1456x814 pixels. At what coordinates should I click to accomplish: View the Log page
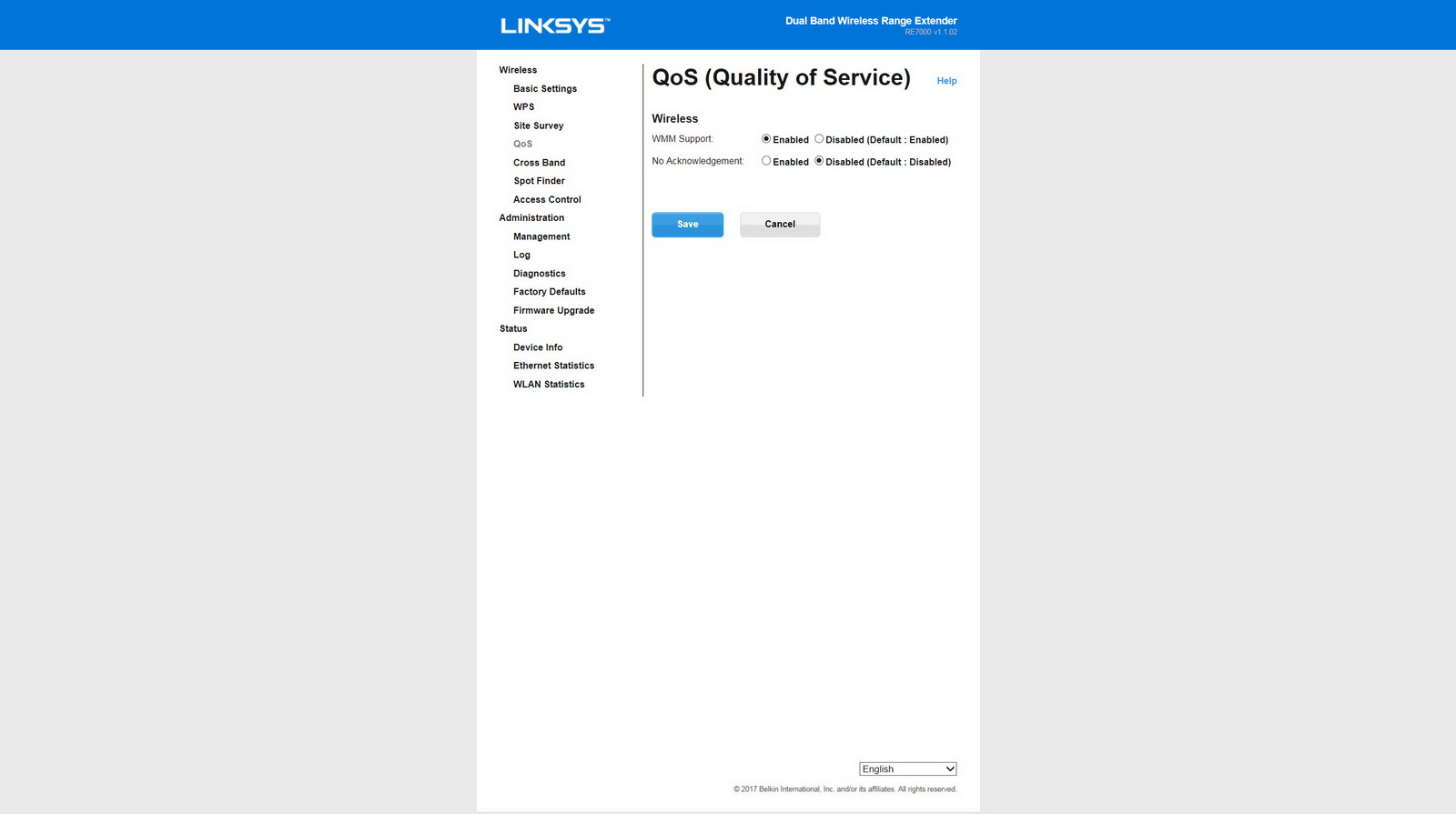click(521, 256)
